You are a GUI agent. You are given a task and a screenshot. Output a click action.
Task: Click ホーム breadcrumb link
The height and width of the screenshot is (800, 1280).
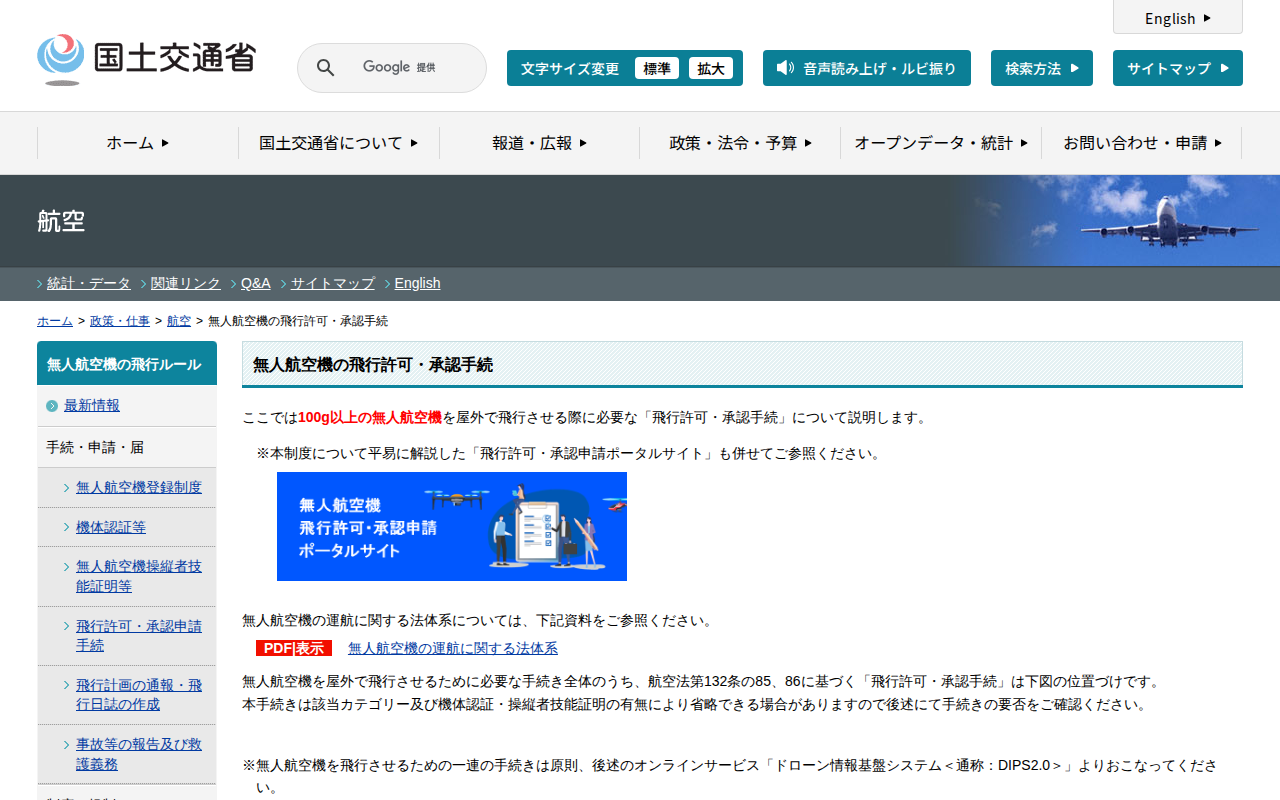pyautogui.click(x=55, y=321)
